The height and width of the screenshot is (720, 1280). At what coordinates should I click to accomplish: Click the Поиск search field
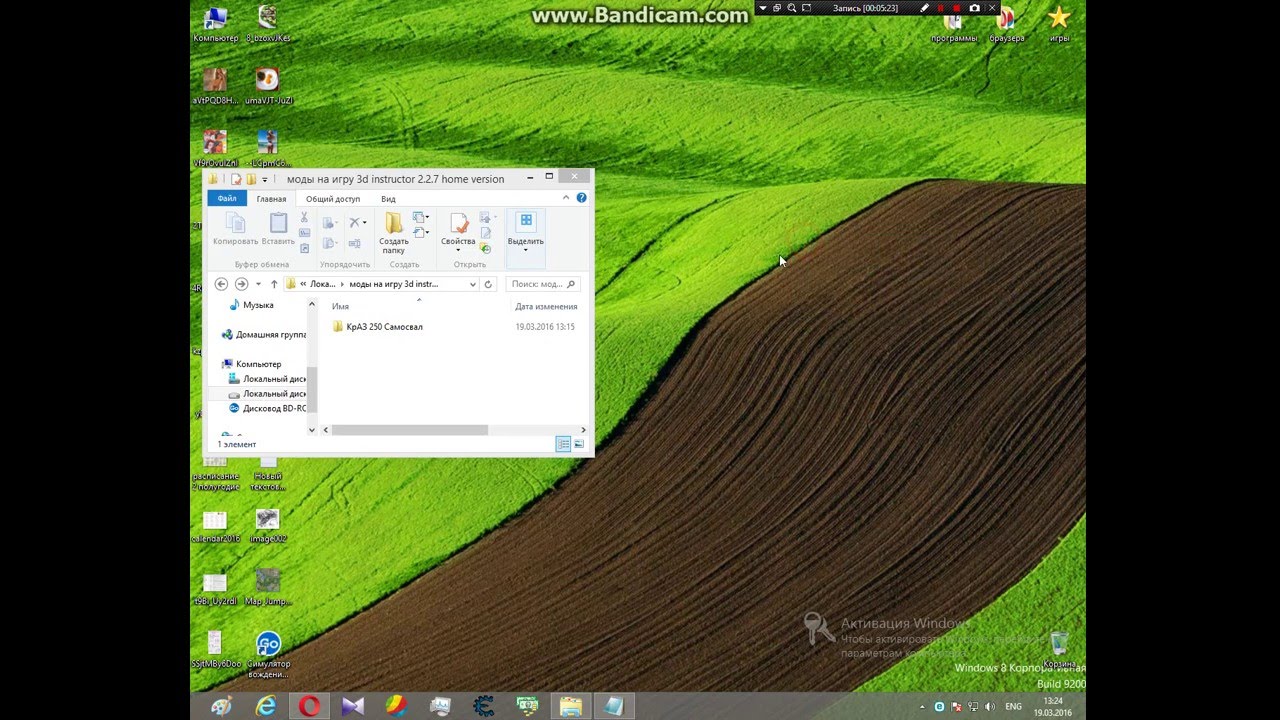(543, 284)
